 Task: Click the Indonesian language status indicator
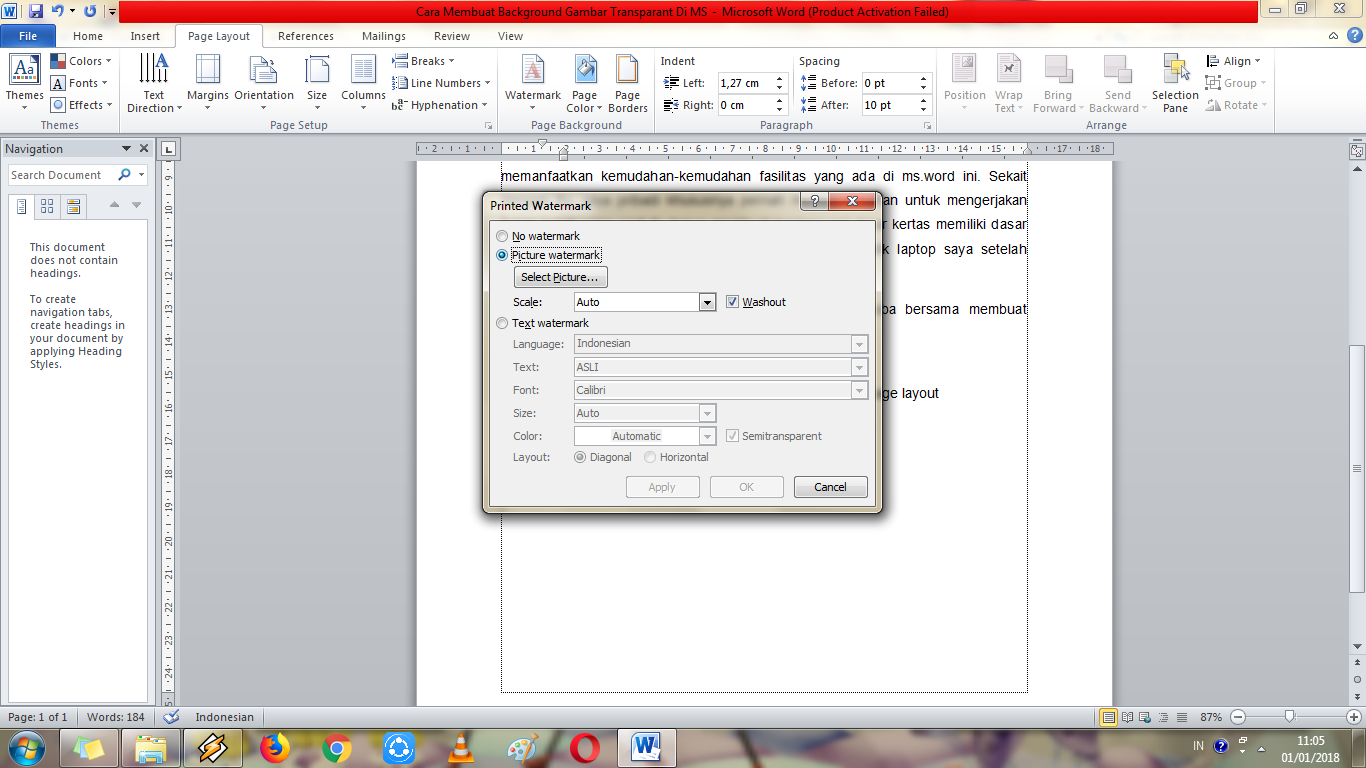pos(224,717)
